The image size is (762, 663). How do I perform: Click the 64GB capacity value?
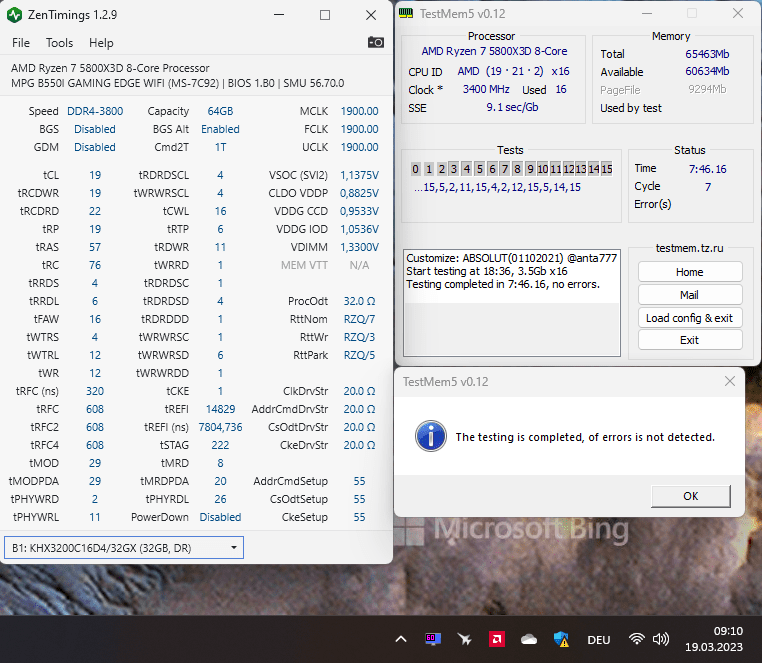pyautogui.click(x=220, y=111)
